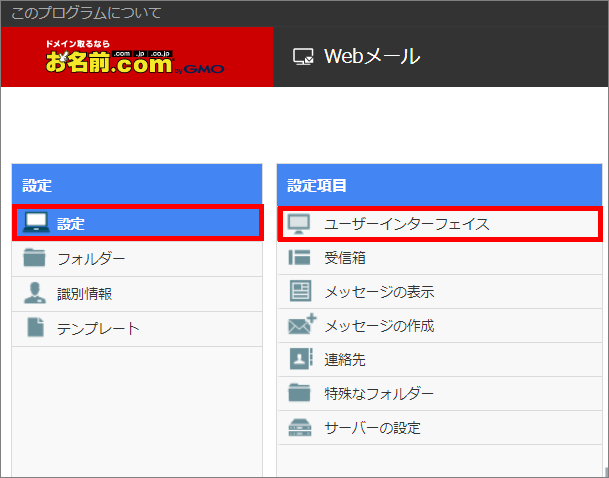
Task: Open フォルダー settings section
Action: pyautogui.click(x=137, y=259)
